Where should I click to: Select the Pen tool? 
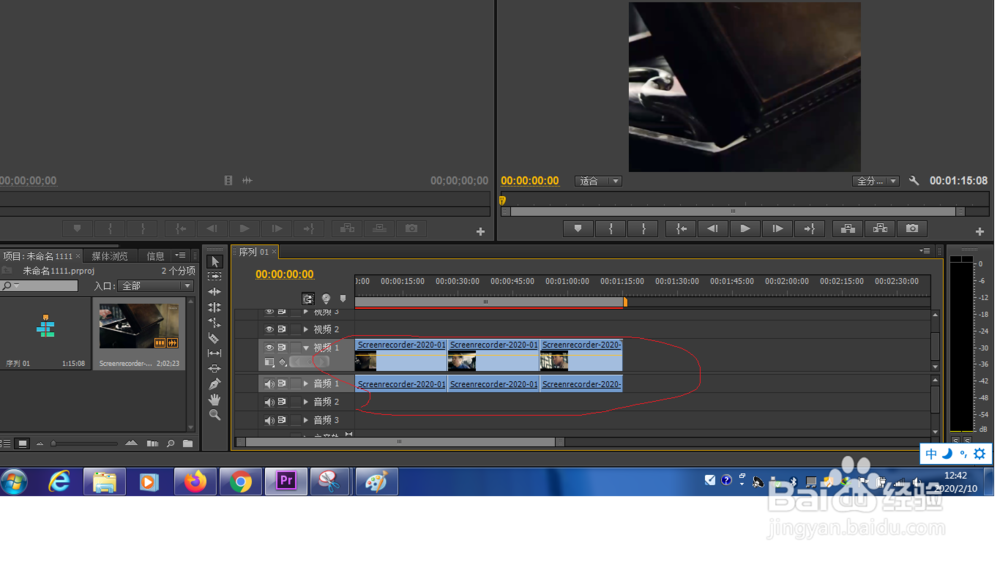(x=215, y=384)
